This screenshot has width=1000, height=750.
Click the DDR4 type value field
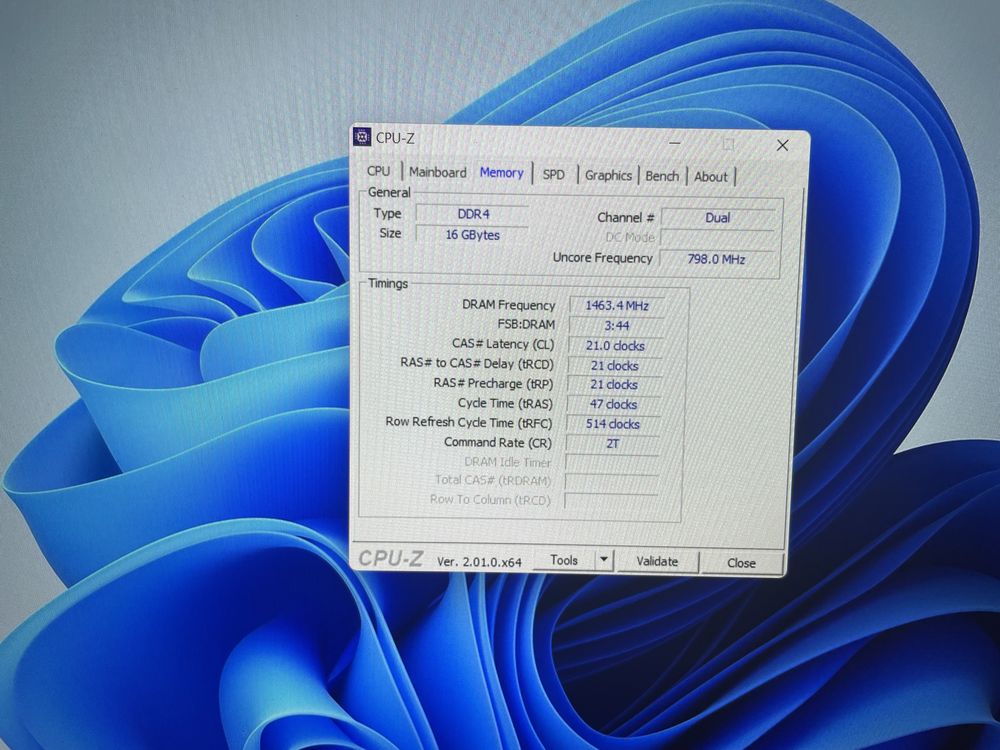coord(473,214)
